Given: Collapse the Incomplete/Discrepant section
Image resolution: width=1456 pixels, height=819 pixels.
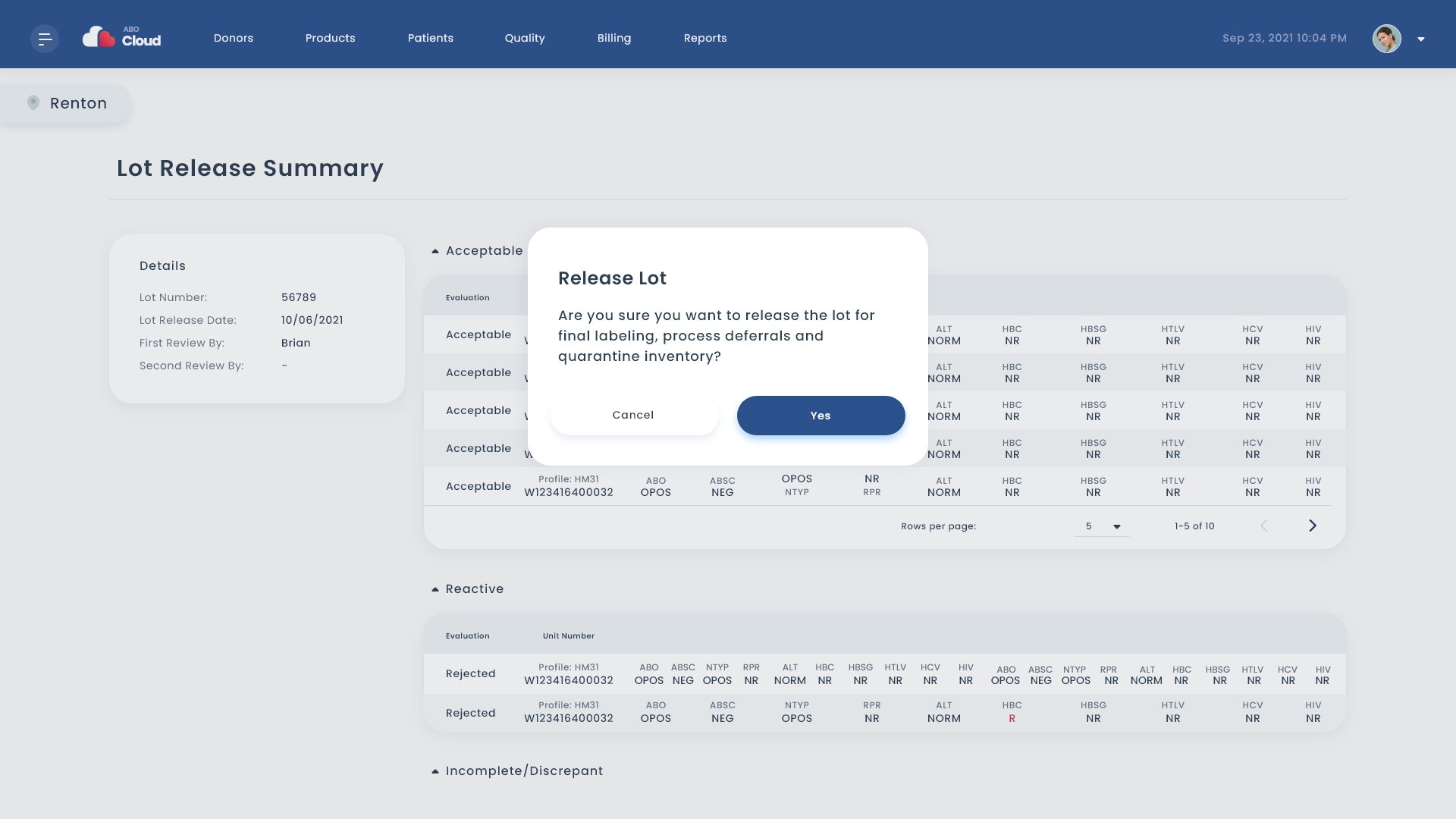Looking at the screenshot, I should click(x=435, y=771).
